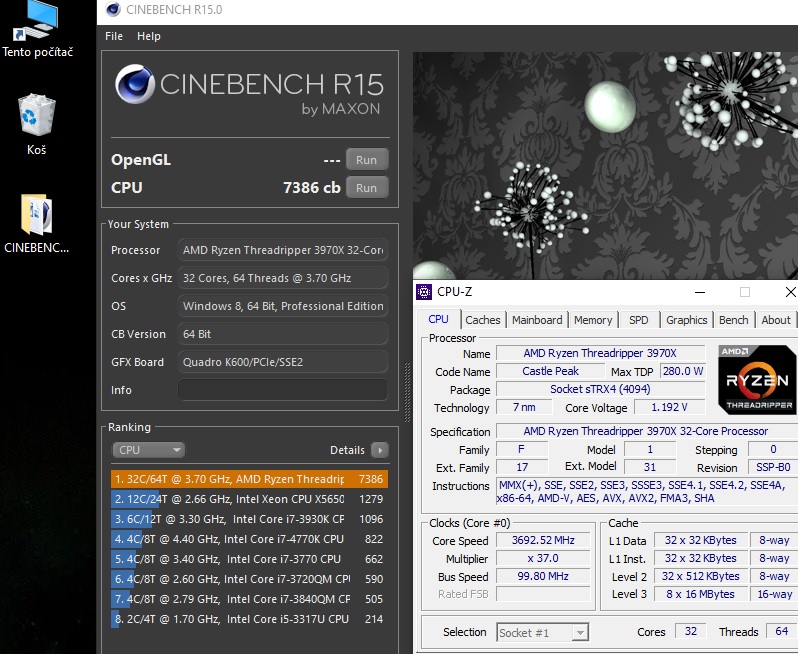Image resolution: width=798 pixels, height=654 pixels.
Task: Click the panel splitter handle beside the render view
Action: tap(407, 392)
